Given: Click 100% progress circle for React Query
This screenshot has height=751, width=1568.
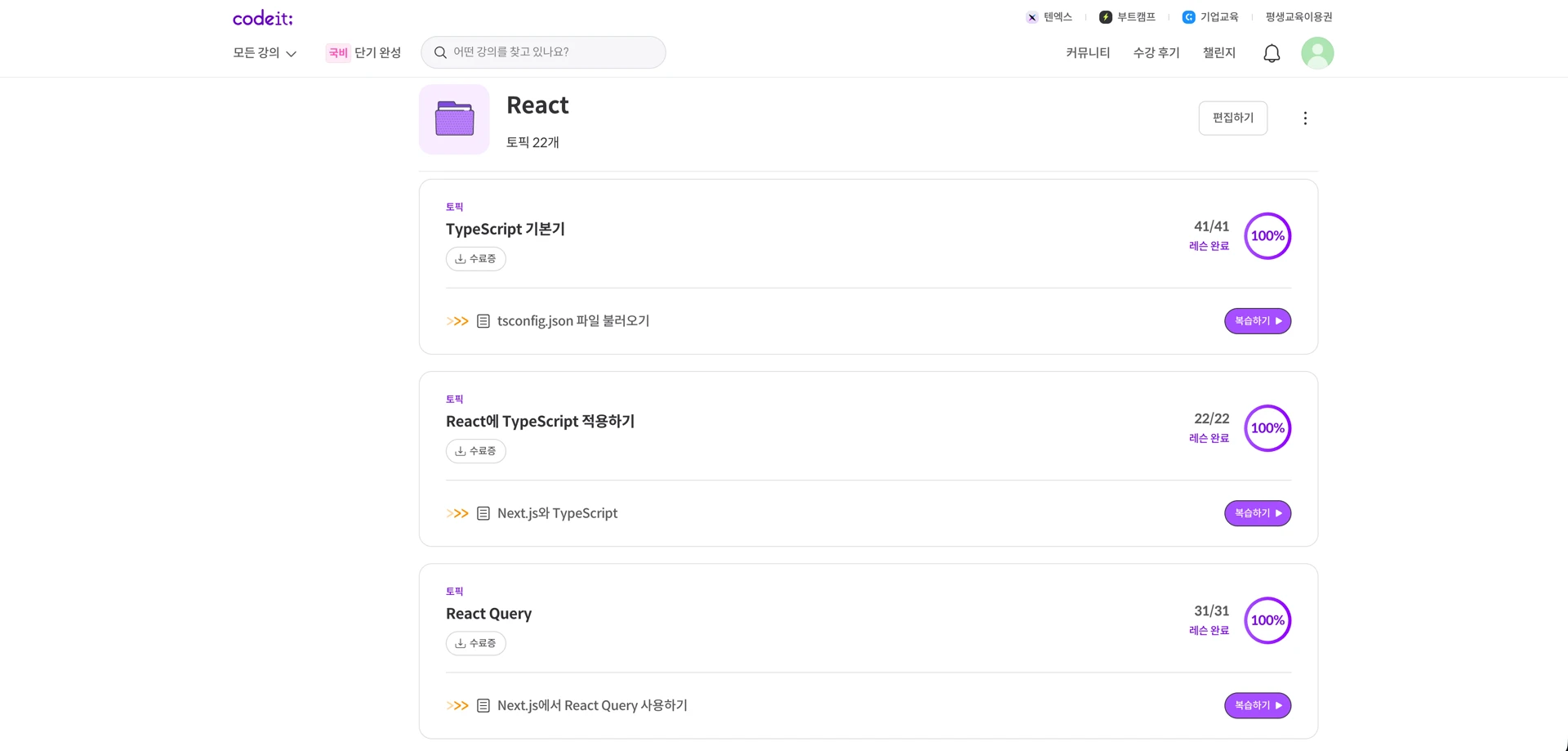Looking at the screenshot, I should click(x=1267, y=620).
